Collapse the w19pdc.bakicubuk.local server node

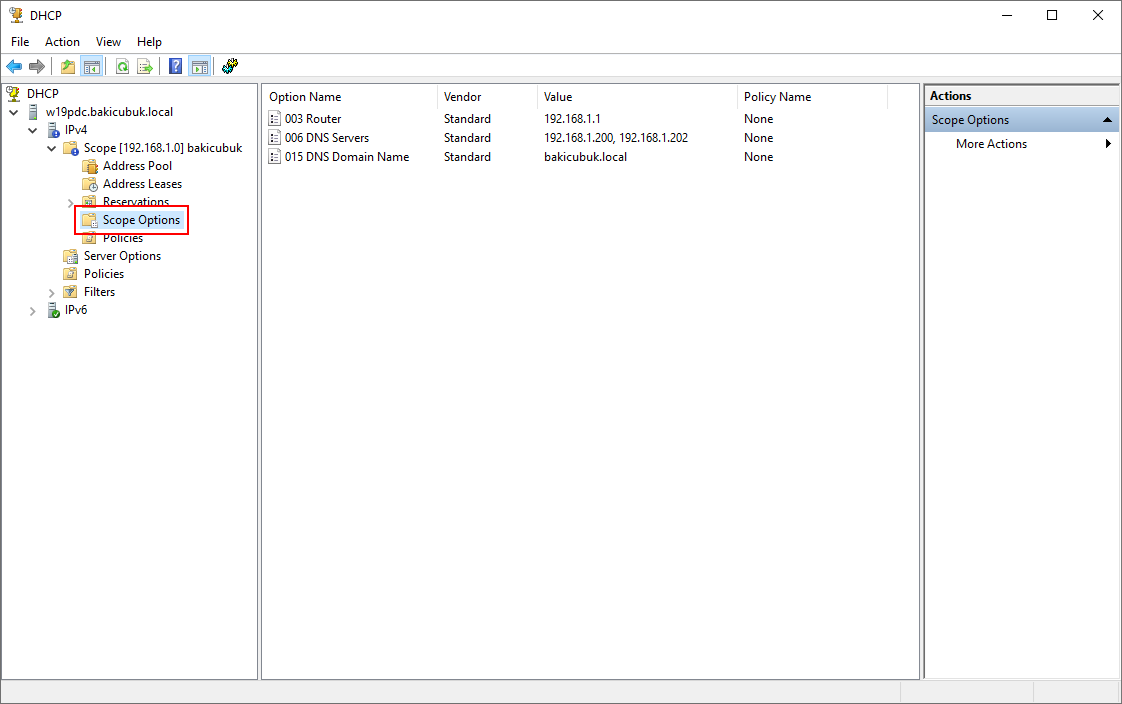[x=14, y=112]
